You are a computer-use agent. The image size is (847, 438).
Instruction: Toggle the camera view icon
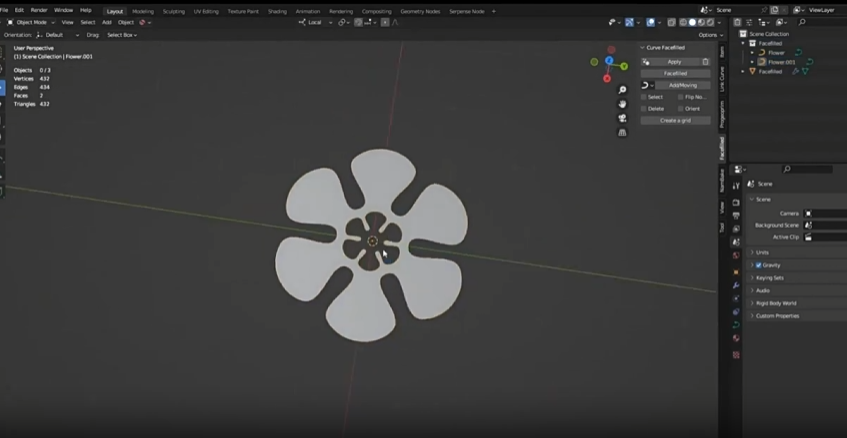622,118
